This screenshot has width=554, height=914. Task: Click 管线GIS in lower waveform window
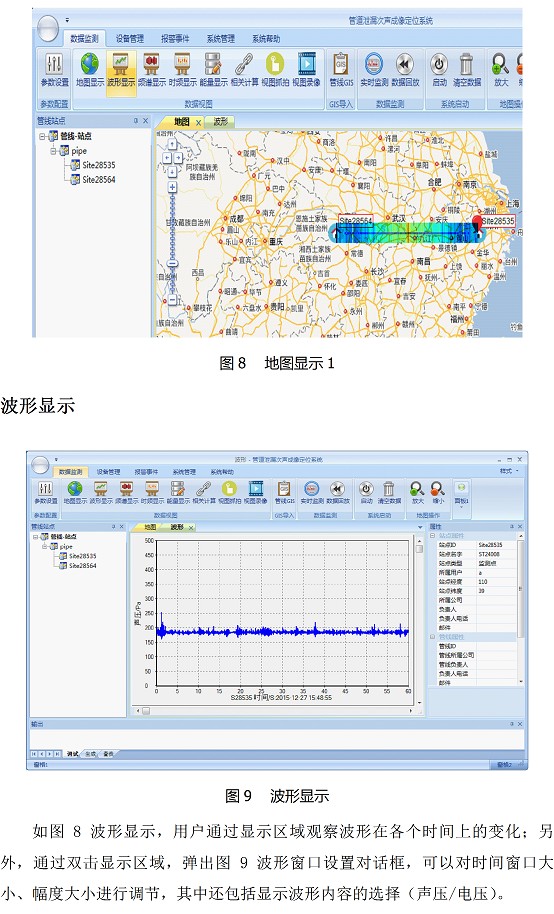point(285,493)
